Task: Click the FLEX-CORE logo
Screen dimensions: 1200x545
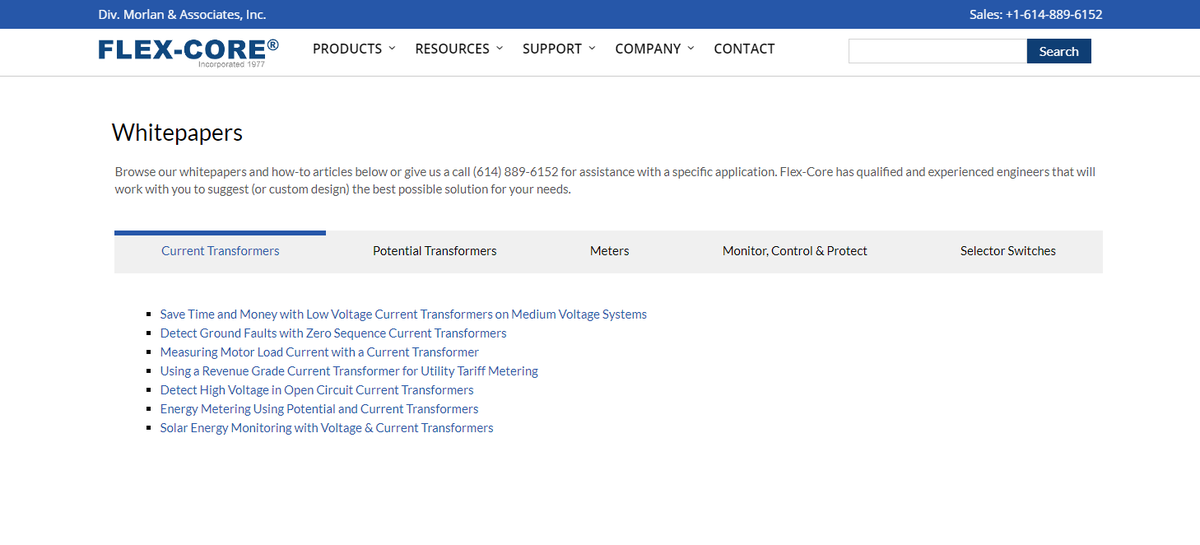Action: (188, 52)
